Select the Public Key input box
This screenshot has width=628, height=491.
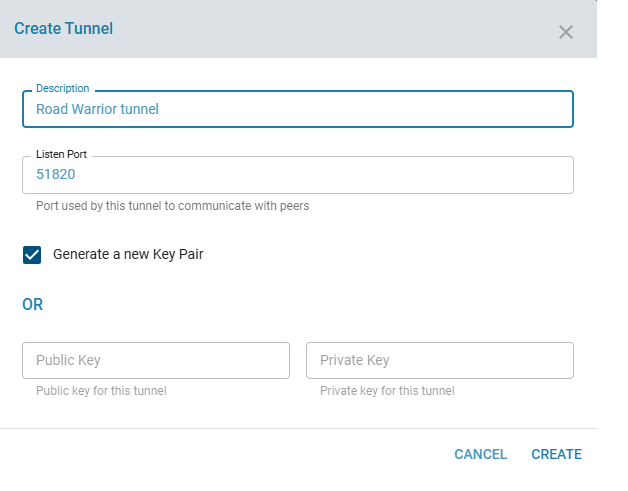point(155,360)
